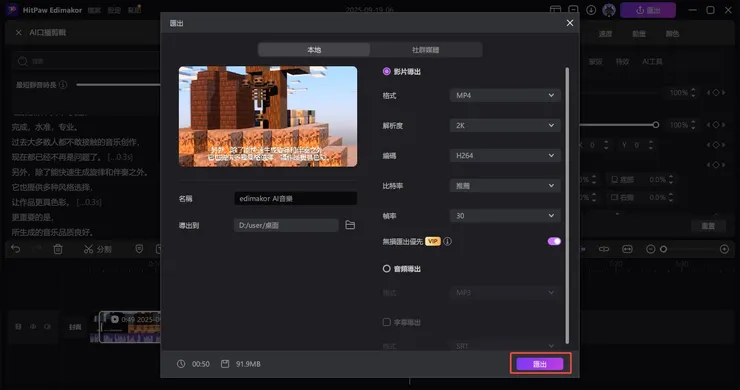Click the VIP badge in export dialog
The height and width of the screenshot is (390, 740).
pyautogui.click(x=432, y=241)
